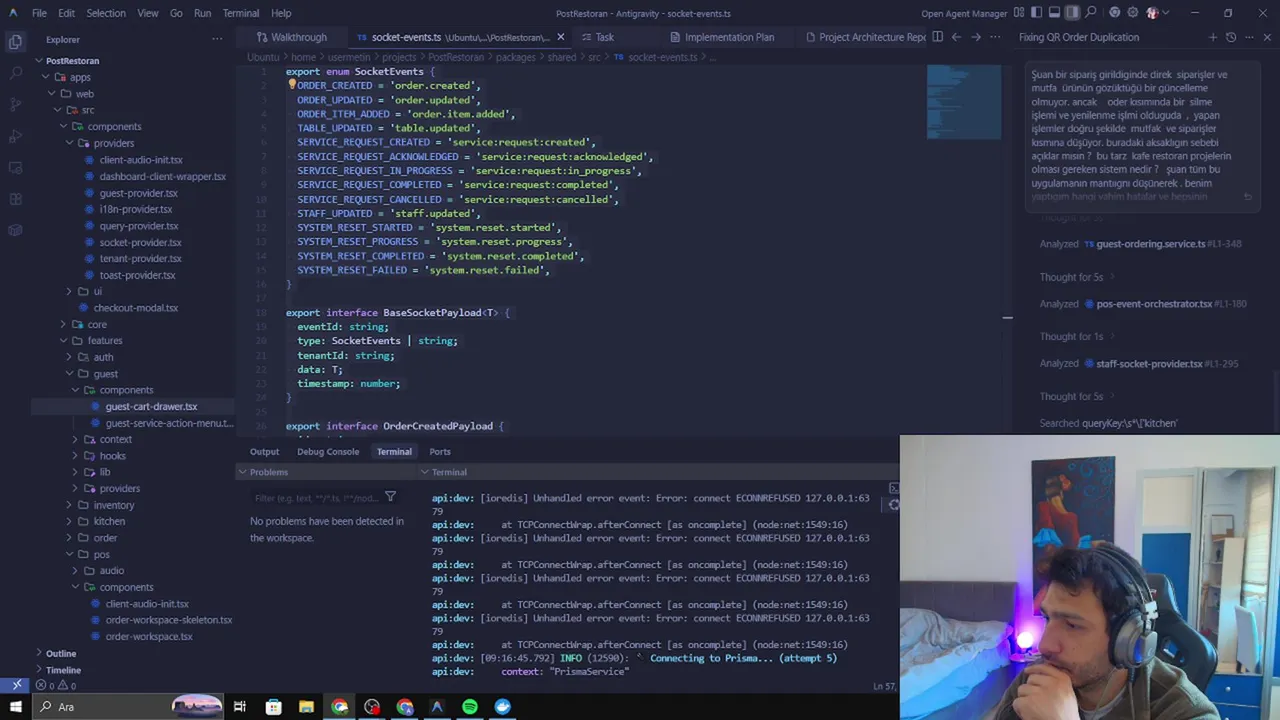
Task: Switch to the Ports panel tab
Action: point(440,451)
